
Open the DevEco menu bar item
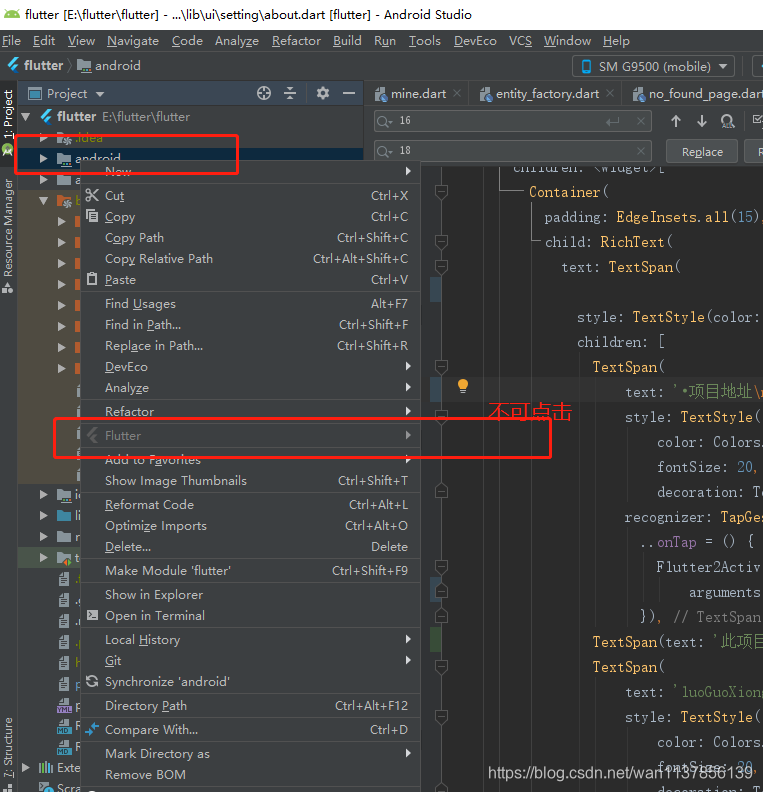click(475, 41)
